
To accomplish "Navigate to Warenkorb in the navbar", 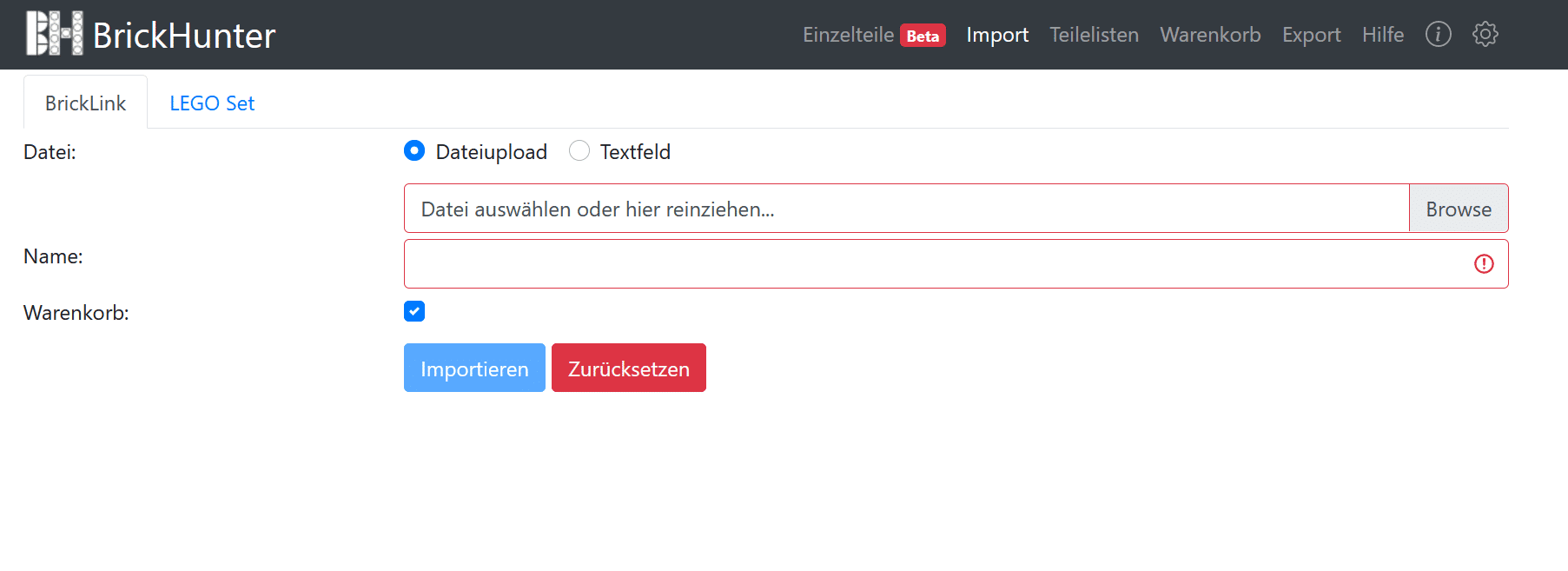I will click(1210, 35).
